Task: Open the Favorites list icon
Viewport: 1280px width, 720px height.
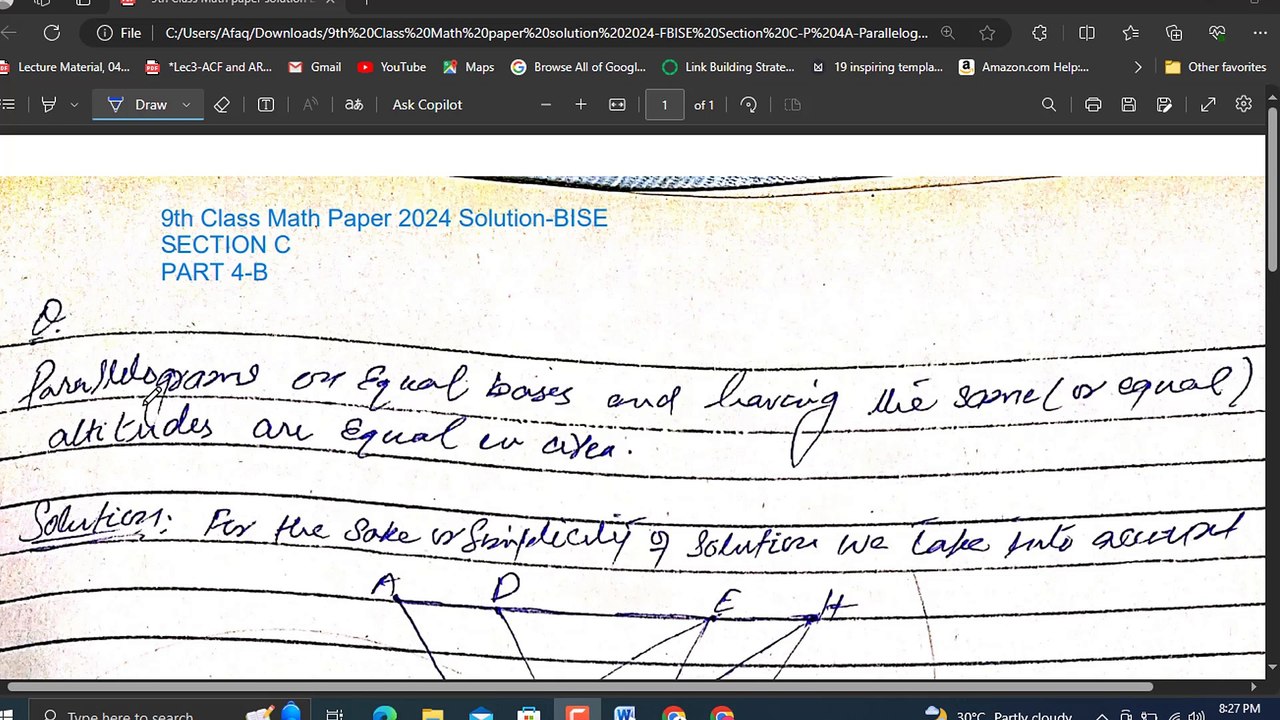Action: [1130, 33]
